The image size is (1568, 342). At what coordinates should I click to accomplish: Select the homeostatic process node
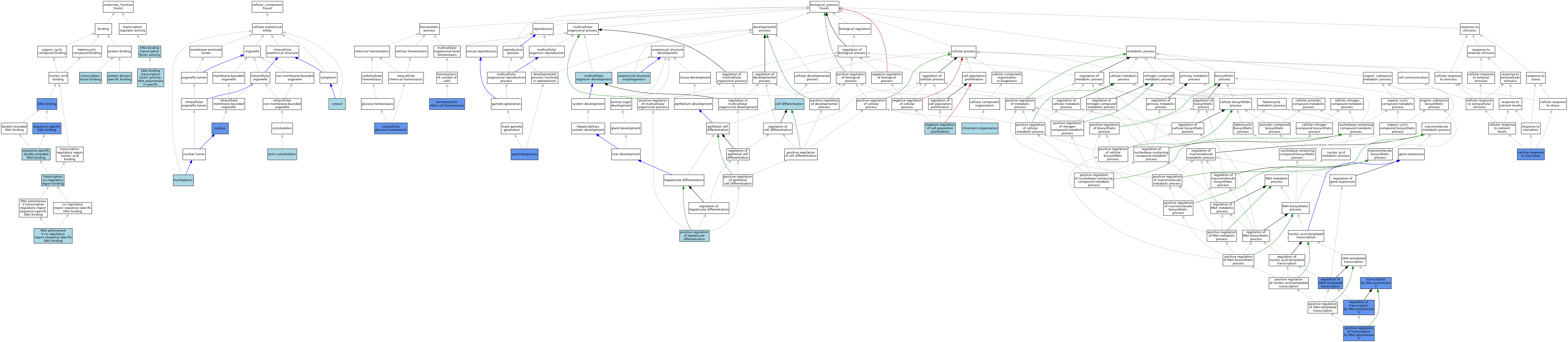tap(429, 29)
